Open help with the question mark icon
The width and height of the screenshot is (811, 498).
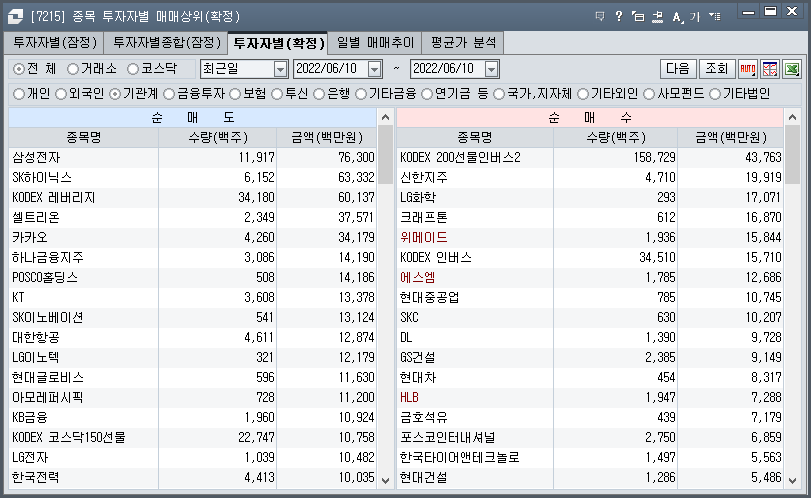[619, 17]
